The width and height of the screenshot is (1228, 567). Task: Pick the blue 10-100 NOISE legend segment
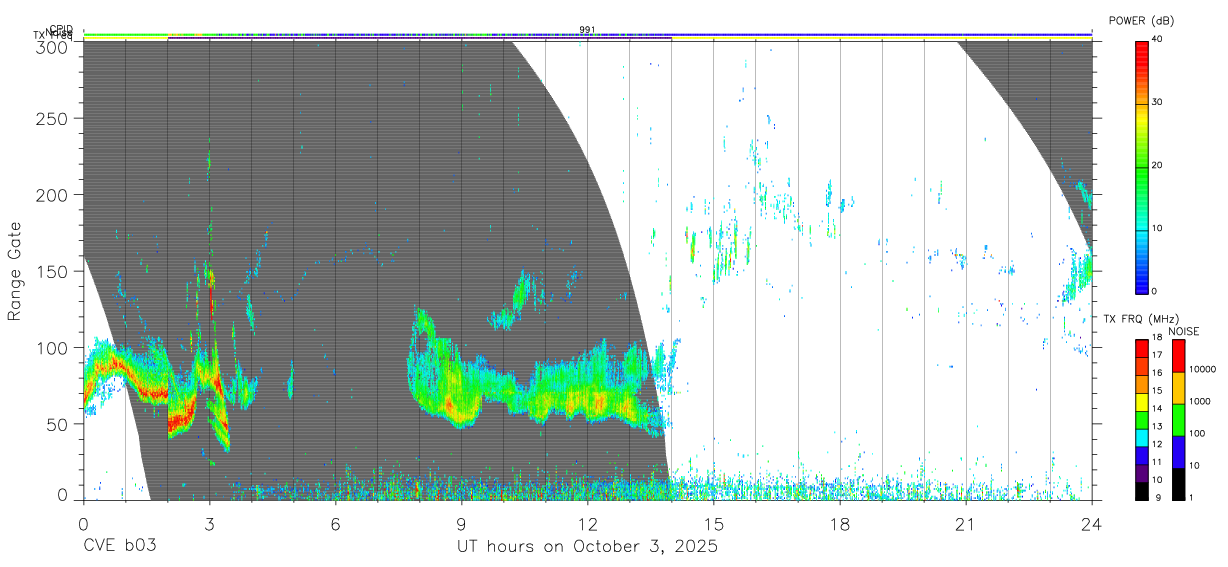click(1178, 452)
